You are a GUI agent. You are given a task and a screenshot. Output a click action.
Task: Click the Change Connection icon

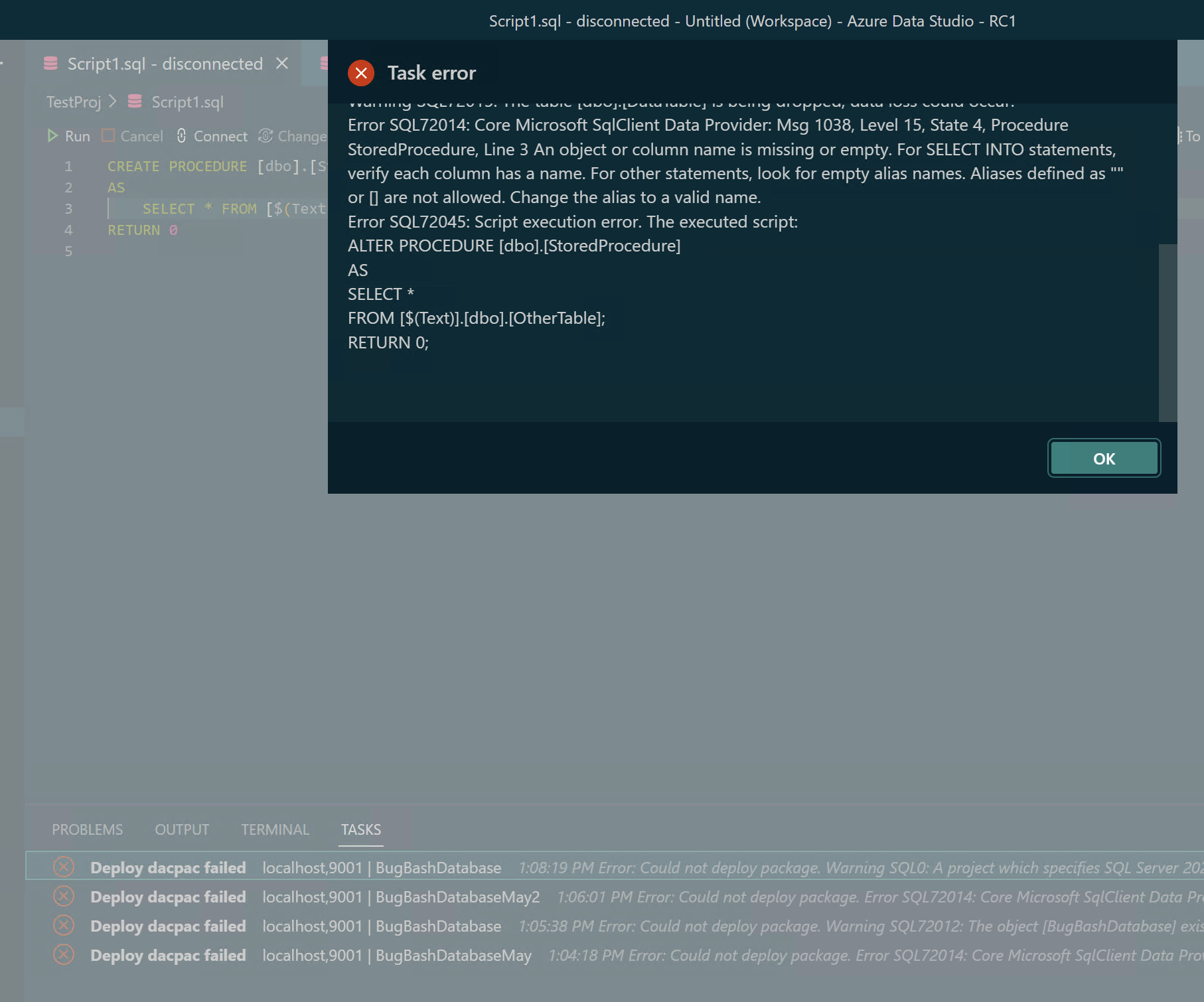pyautogui.click(x=265, y=136)
